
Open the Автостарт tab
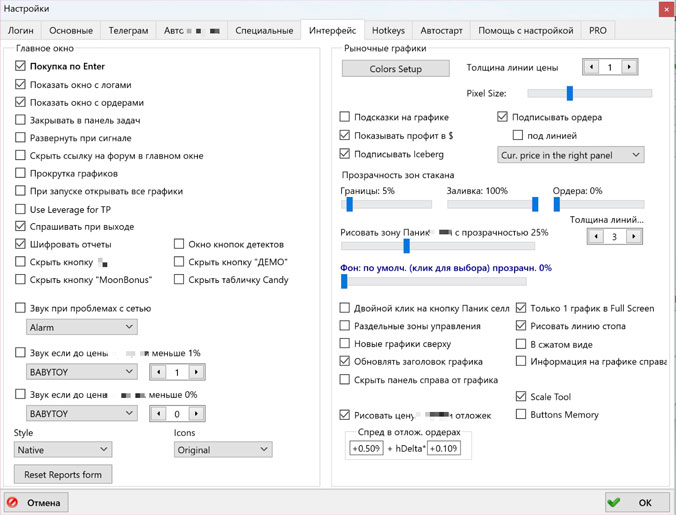(x=441, y=31)
